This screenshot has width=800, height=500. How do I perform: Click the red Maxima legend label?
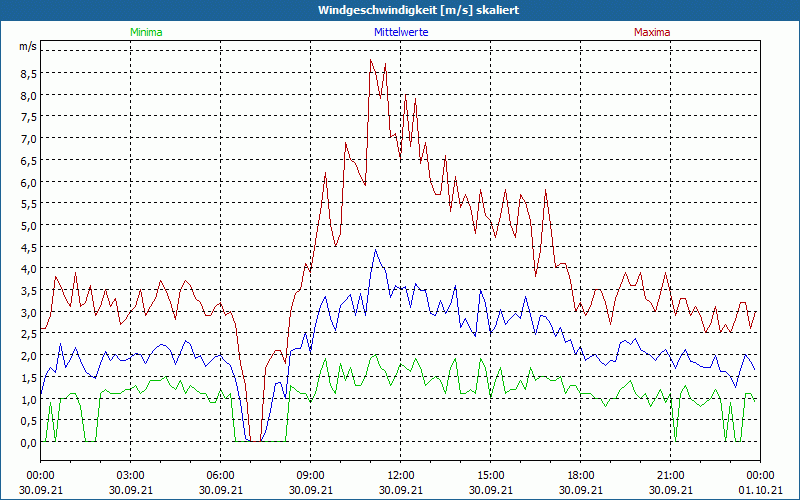click(652, 32)
